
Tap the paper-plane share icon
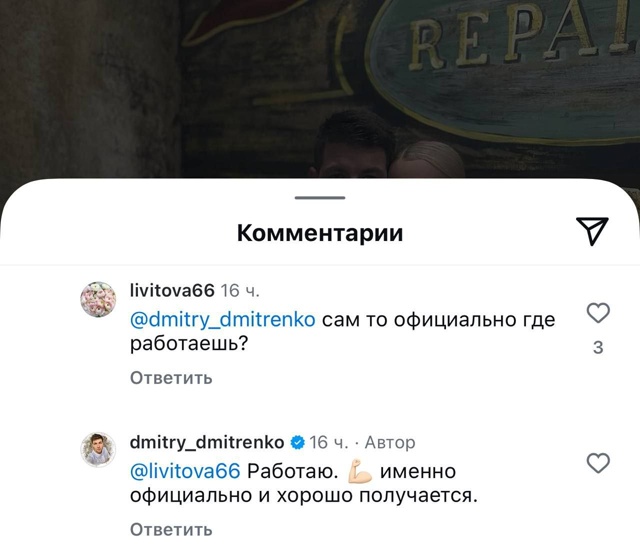pos(592,231)
